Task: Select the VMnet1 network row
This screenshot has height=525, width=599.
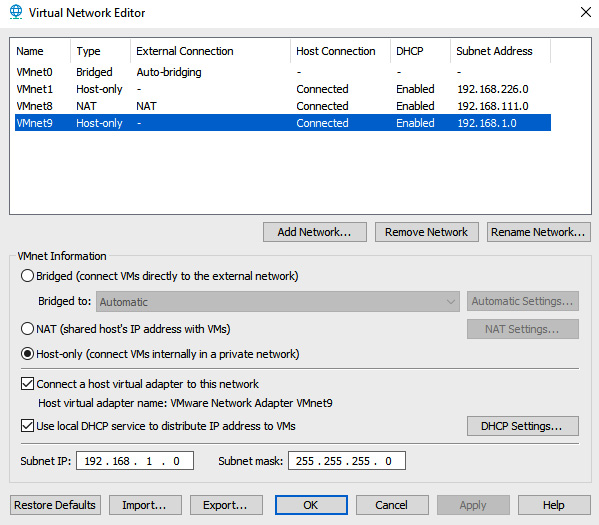Action: [x=283, y=89]
